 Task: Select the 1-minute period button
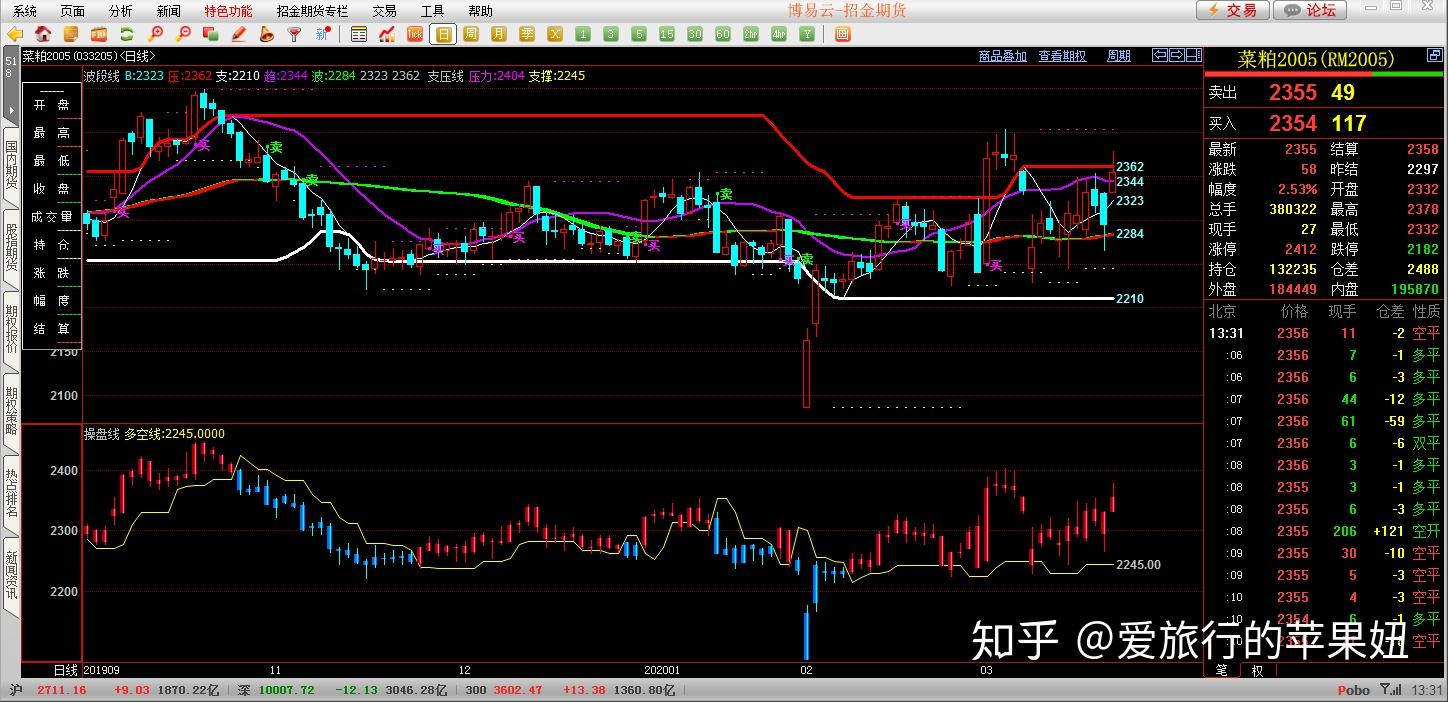point(583,34)
